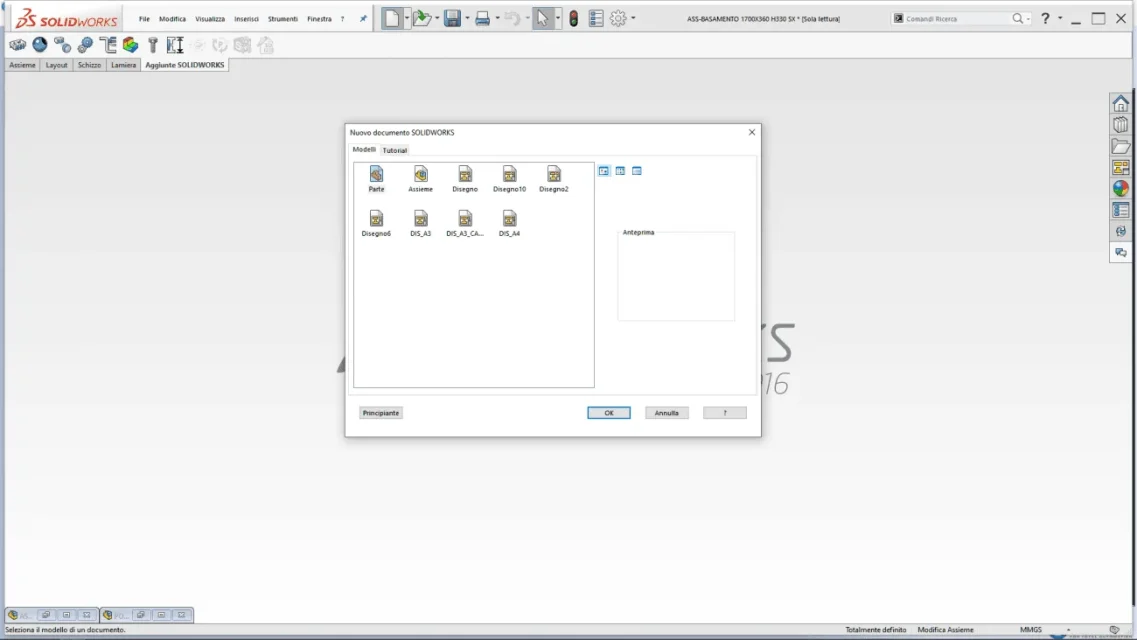The width and height of the screenshot is (1137, 640).
Task: Click the Open file toolbar icon
Action: pyautogui.click(x=421, y=19)
